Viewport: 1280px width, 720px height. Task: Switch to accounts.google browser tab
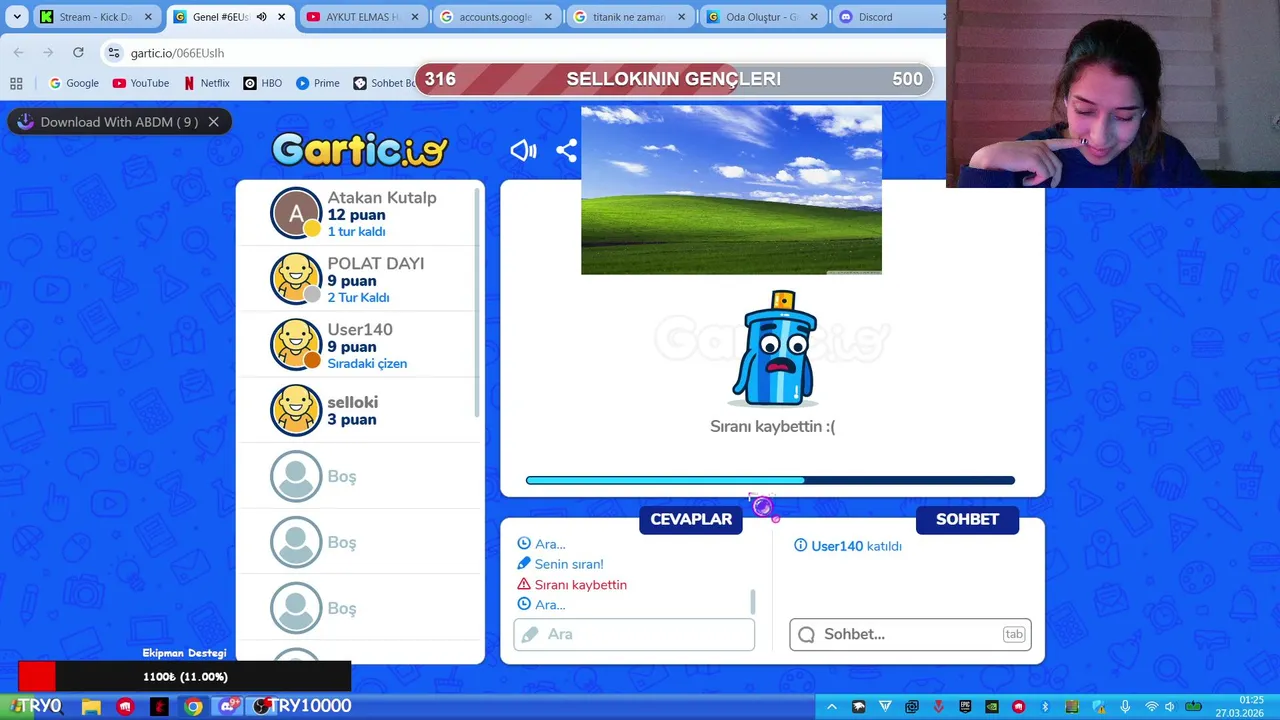[x=496, y=17]
